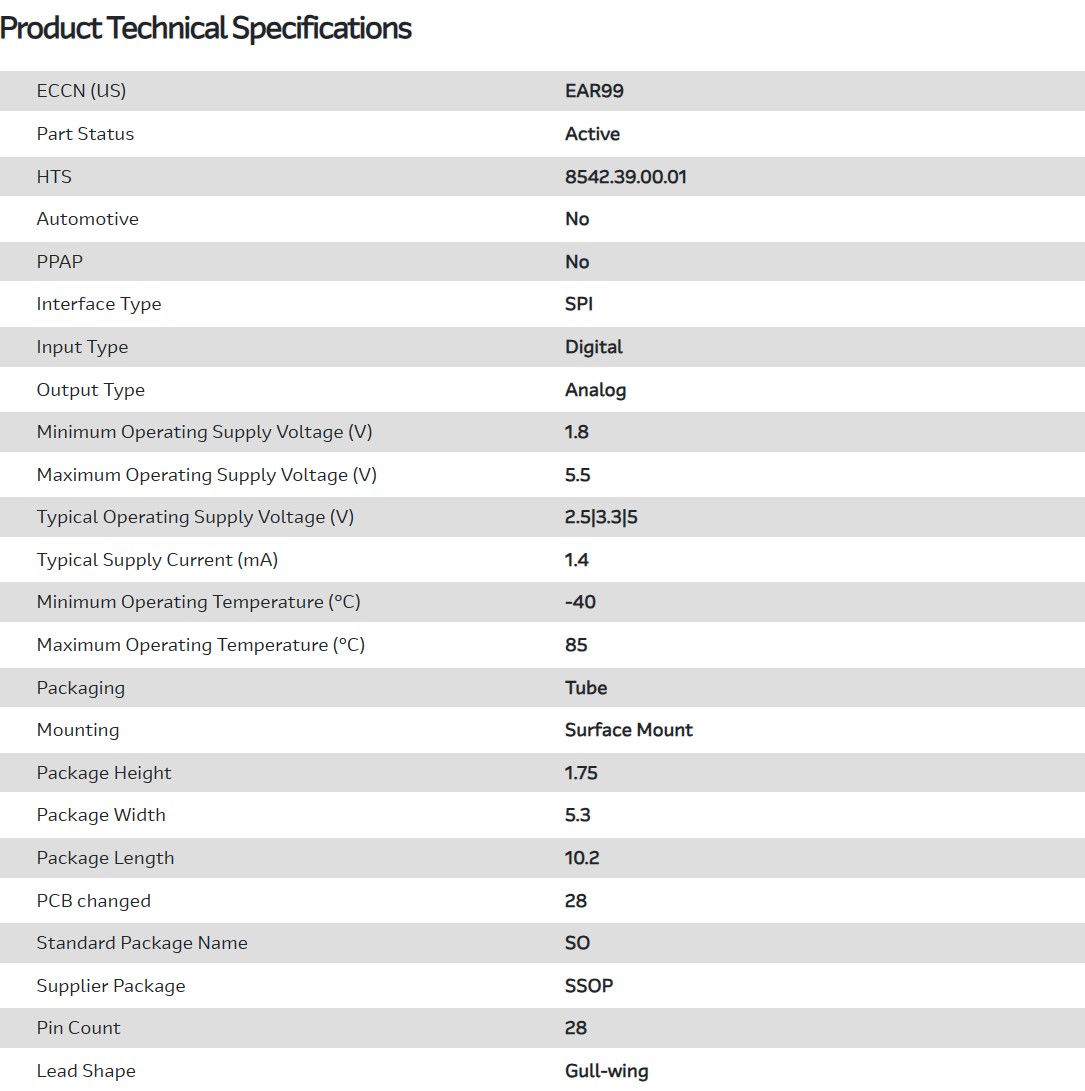This screenshot has width=1085, height=1091.
Task: Select the EAR99 value for ECCN
Action: pyautogui.click(x=594, y=91)
